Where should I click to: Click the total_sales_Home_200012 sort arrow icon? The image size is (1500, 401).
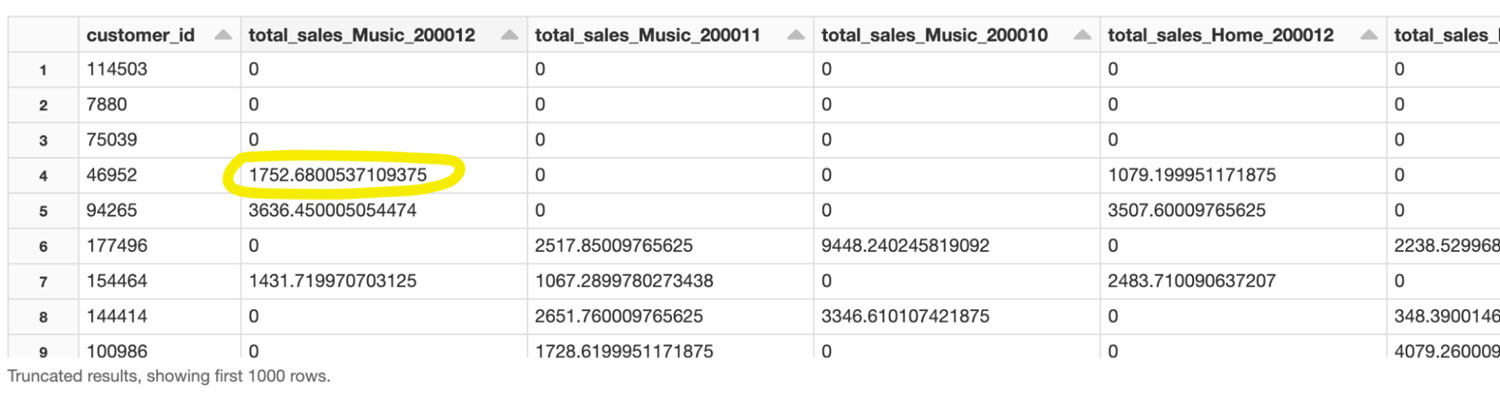click(x=1368, y=36)
